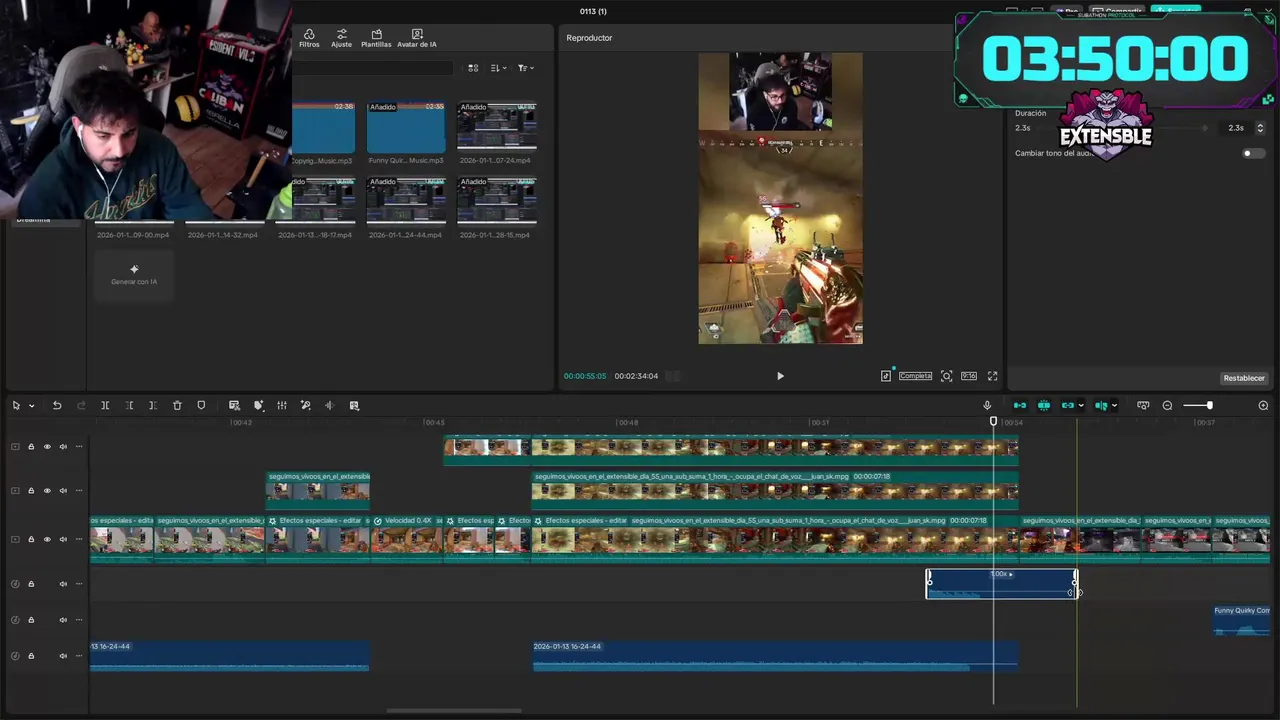Click the timeline horizontal scrollbar
The height and width of the screenshot is (720, 1280).
tap(454, 711)
